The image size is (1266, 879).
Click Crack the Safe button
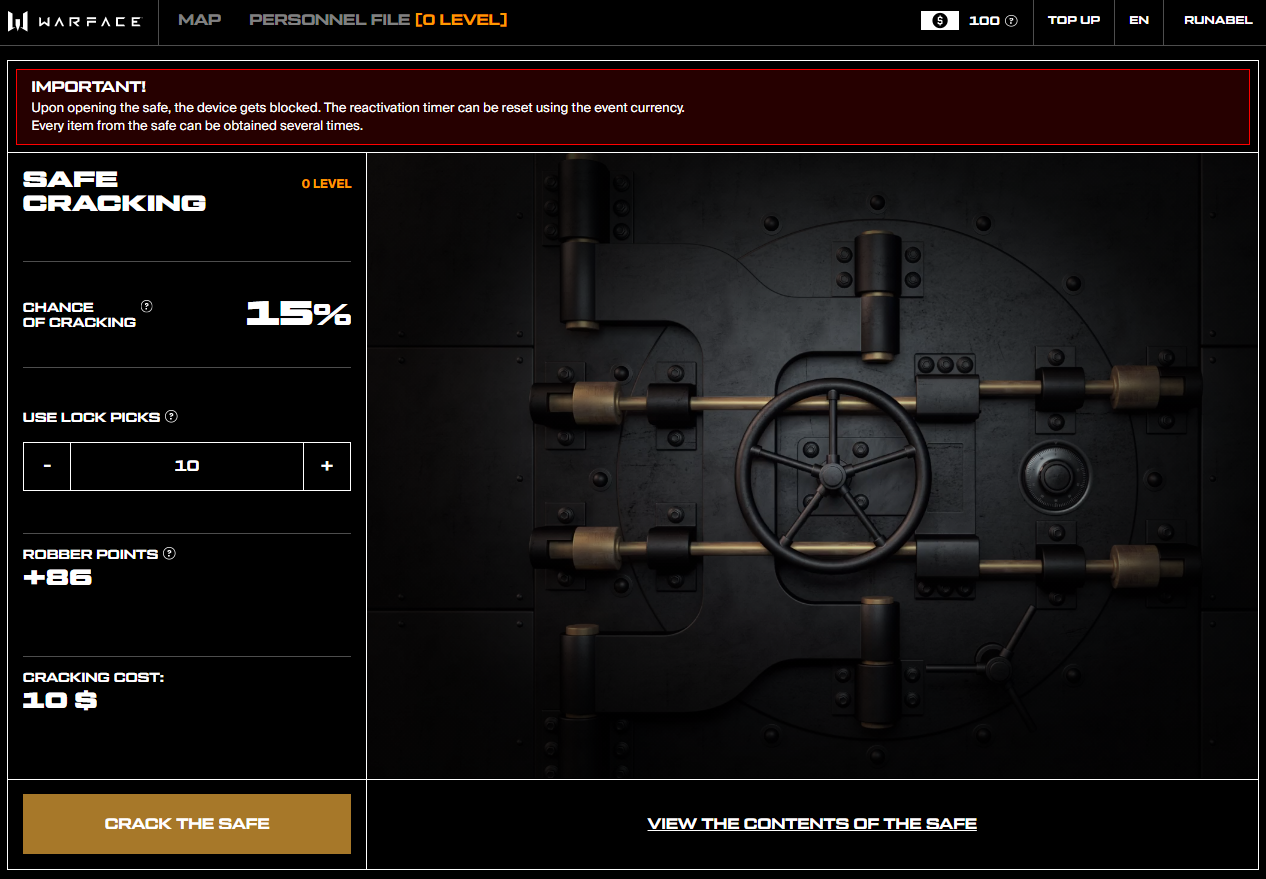(187, 824)
